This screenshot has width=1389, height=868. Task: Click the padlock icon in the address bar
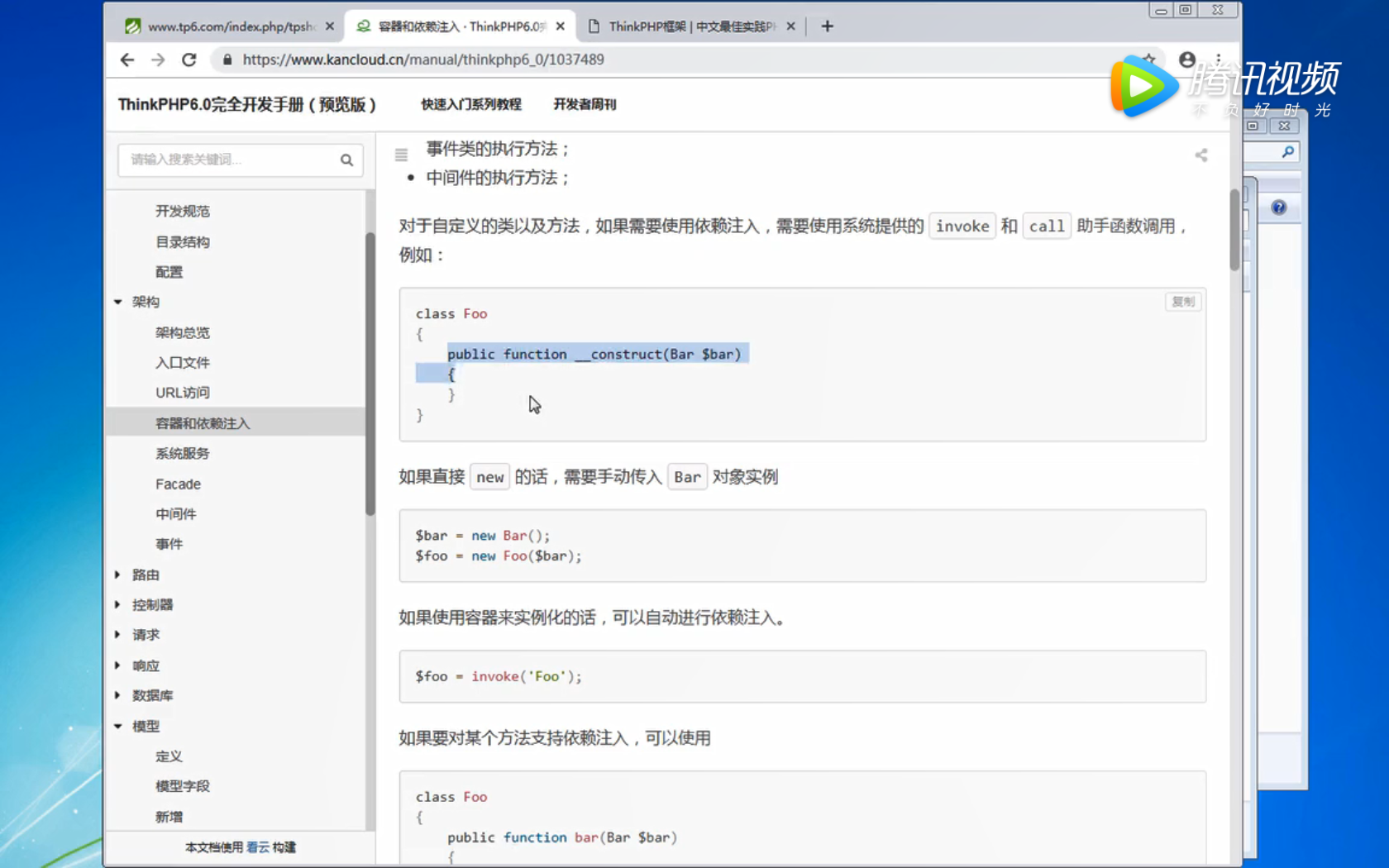(227, 60)
